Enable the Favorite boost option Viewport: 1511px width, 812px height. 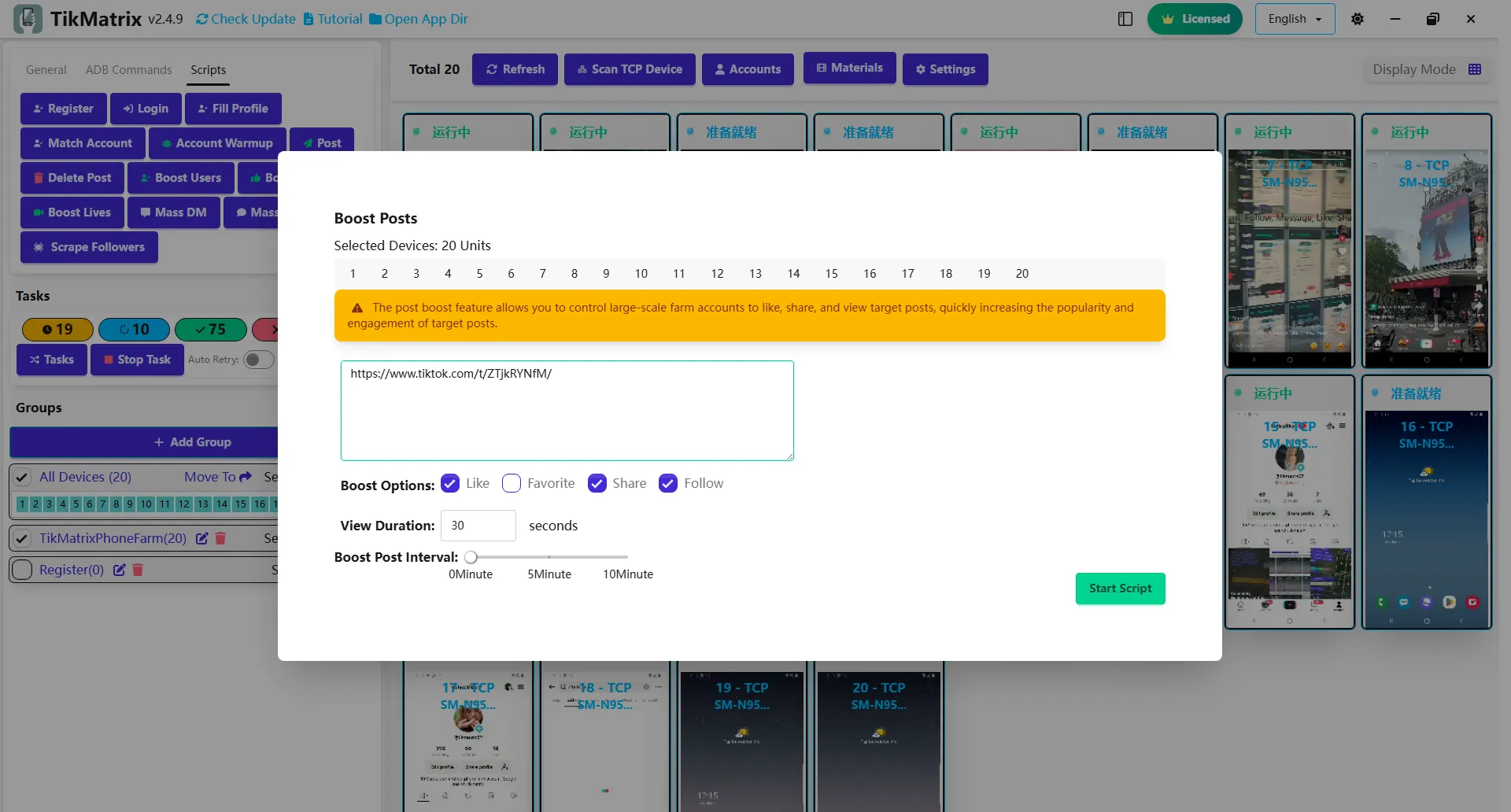[512, 483]
